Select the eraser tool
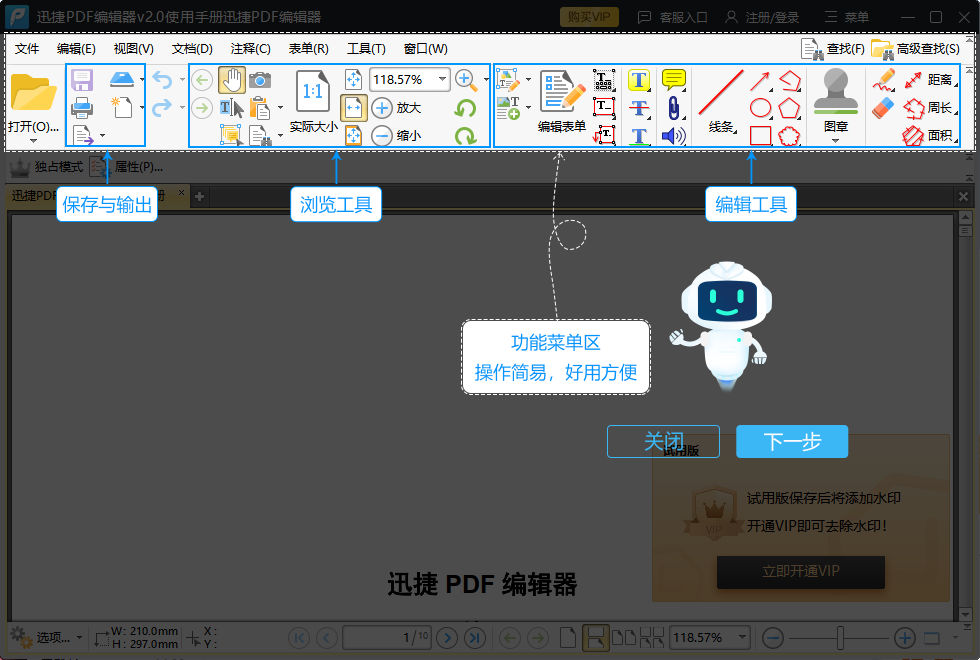Image resolution: width=980 pixels, height=660 pixels. (x=883, y=108)
